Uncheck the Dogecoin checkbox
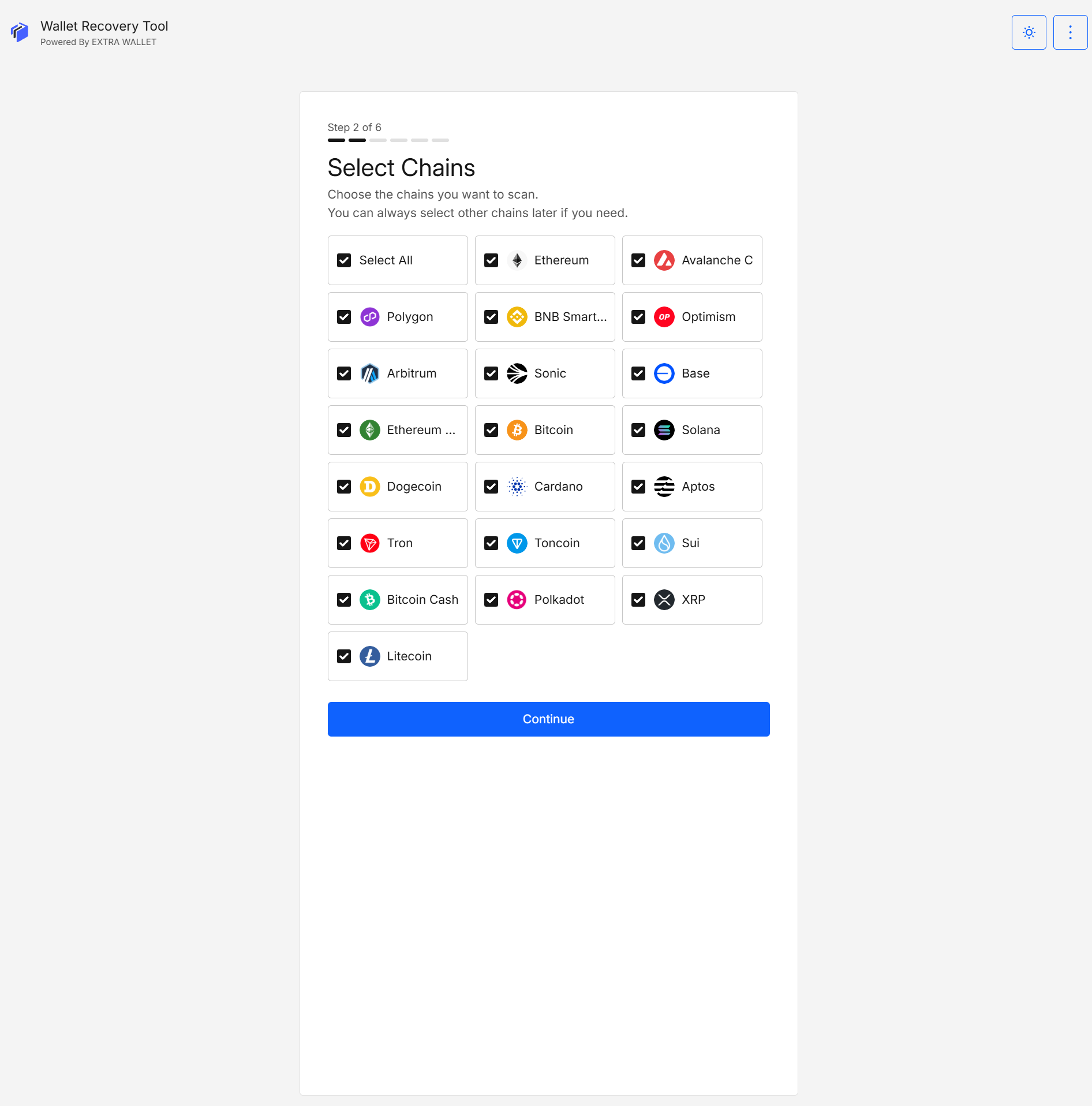Viewport: 1092px width, 1106px height. coord(344,487)
